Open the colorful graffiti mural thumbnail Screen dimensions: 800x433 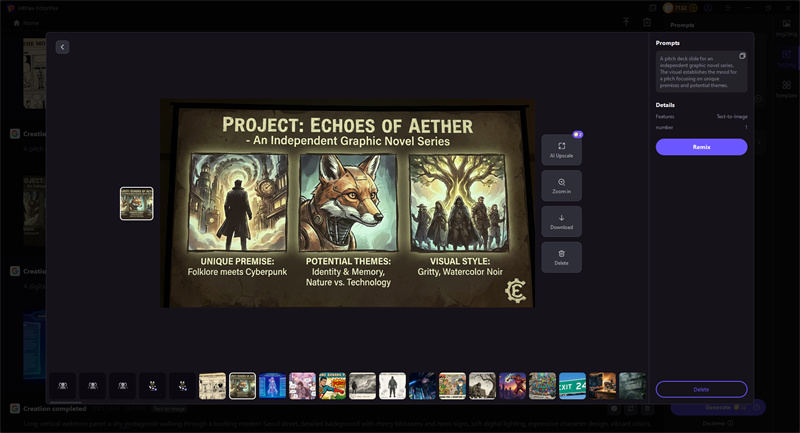click(x=542, y=386)
